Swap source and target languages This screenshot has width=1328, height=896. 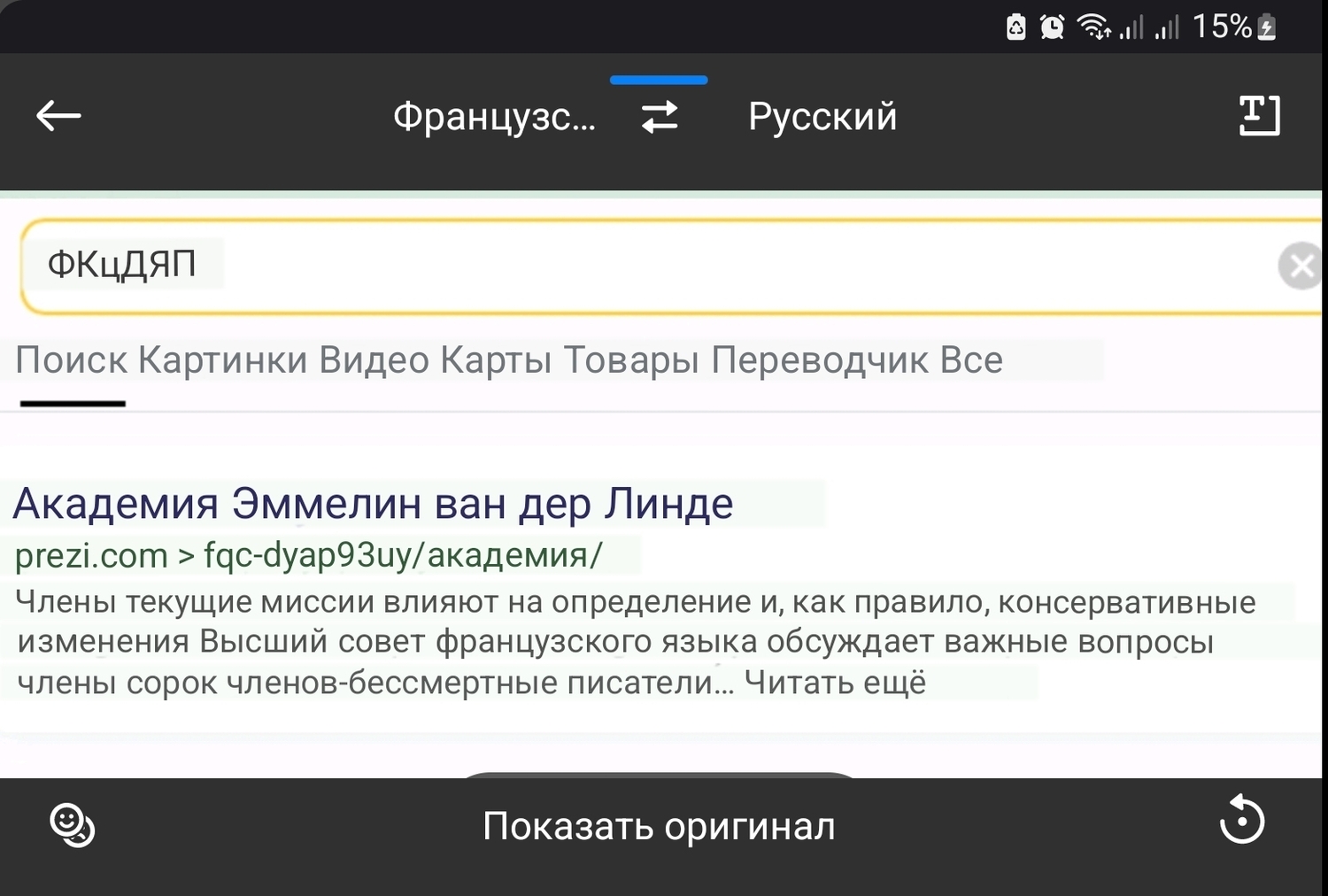[x=660, y=117]
